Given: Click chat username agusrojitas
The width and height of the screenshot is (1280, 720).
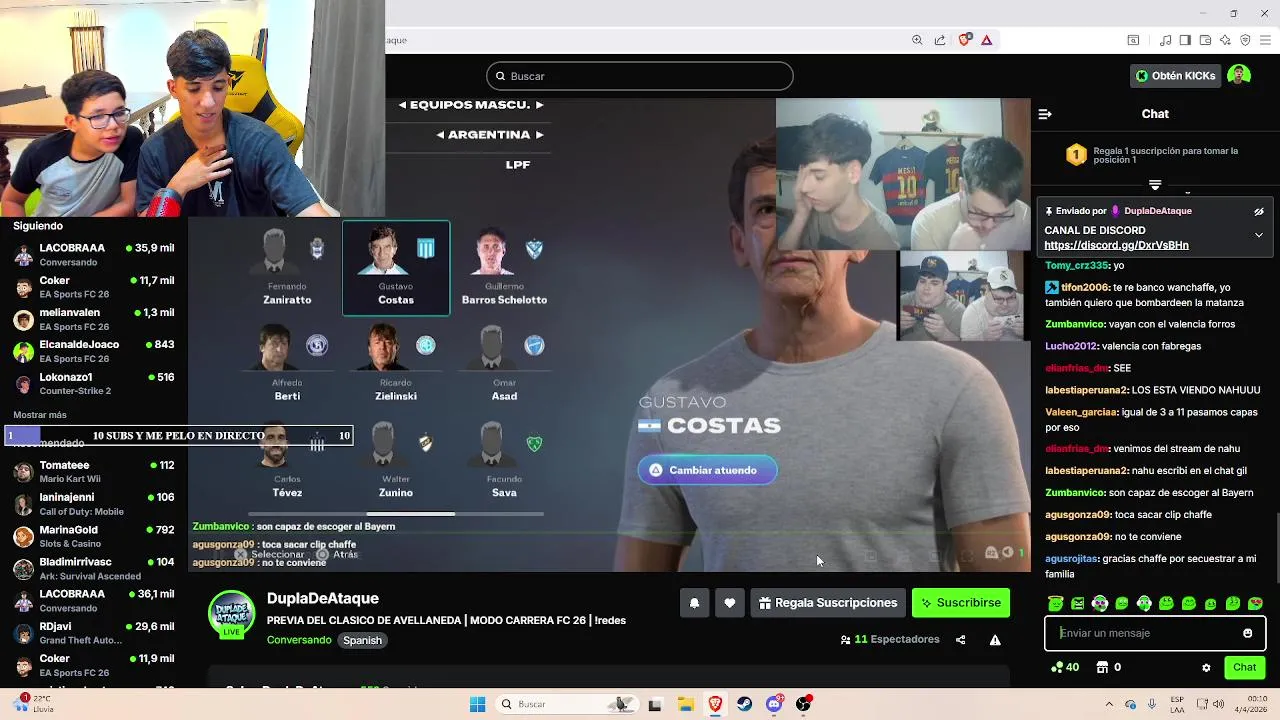Looking at the screenshot, I should click(x=1072, y=559).
